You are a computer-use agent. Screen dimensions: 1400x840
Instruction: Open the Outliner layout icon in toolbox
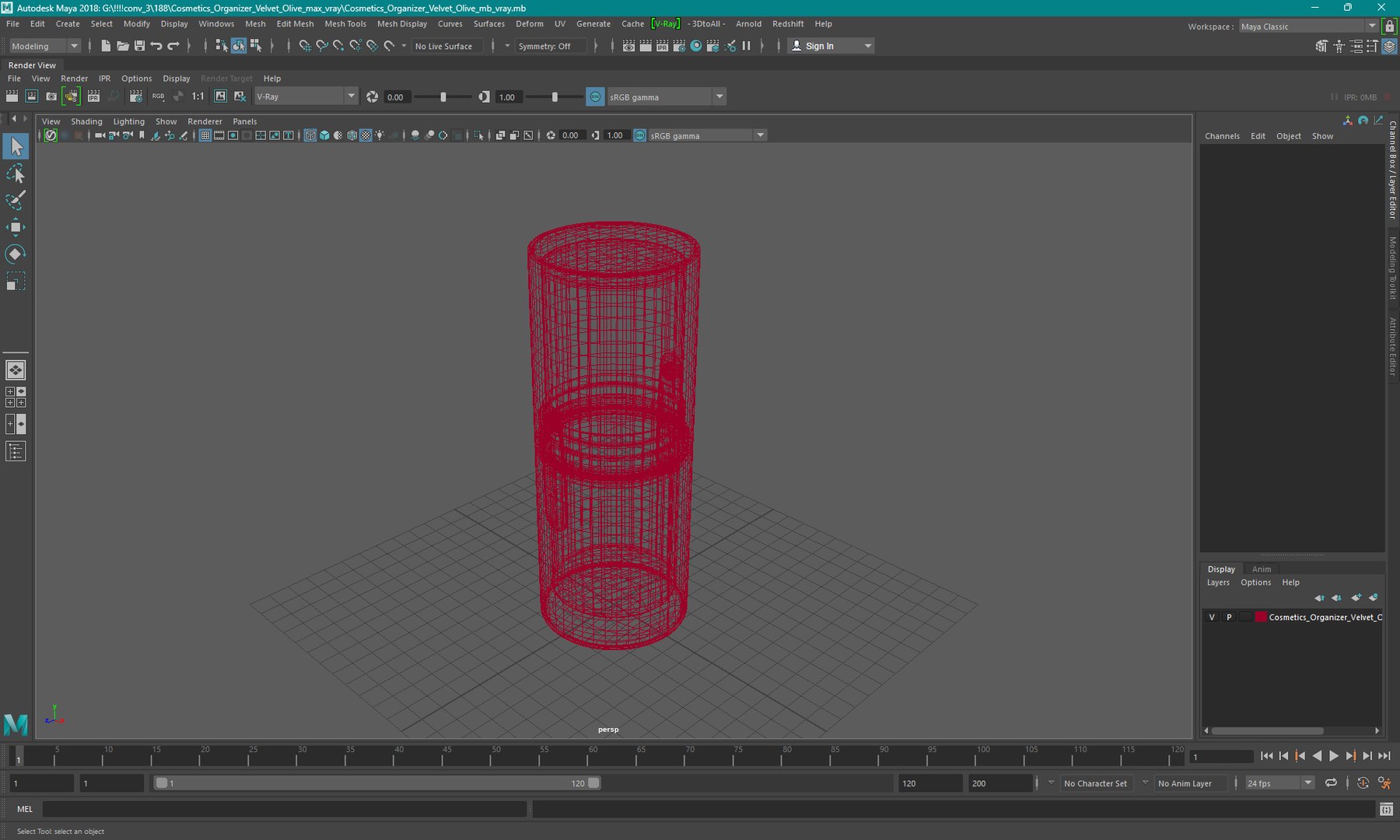point(16,451)
